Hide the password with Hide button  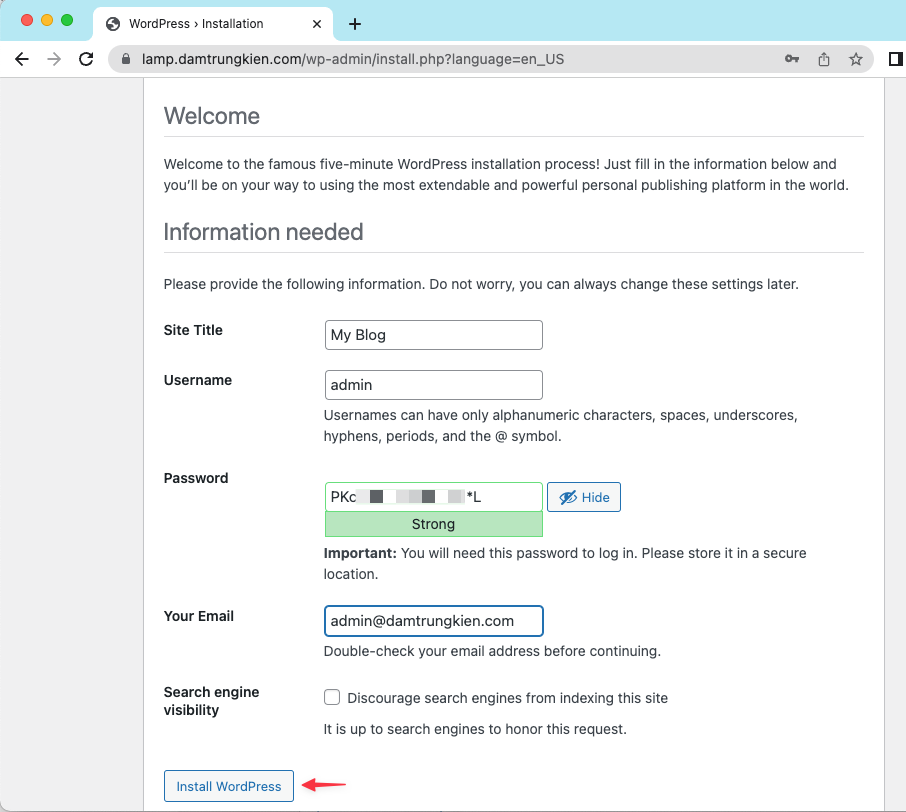(584, 497)
